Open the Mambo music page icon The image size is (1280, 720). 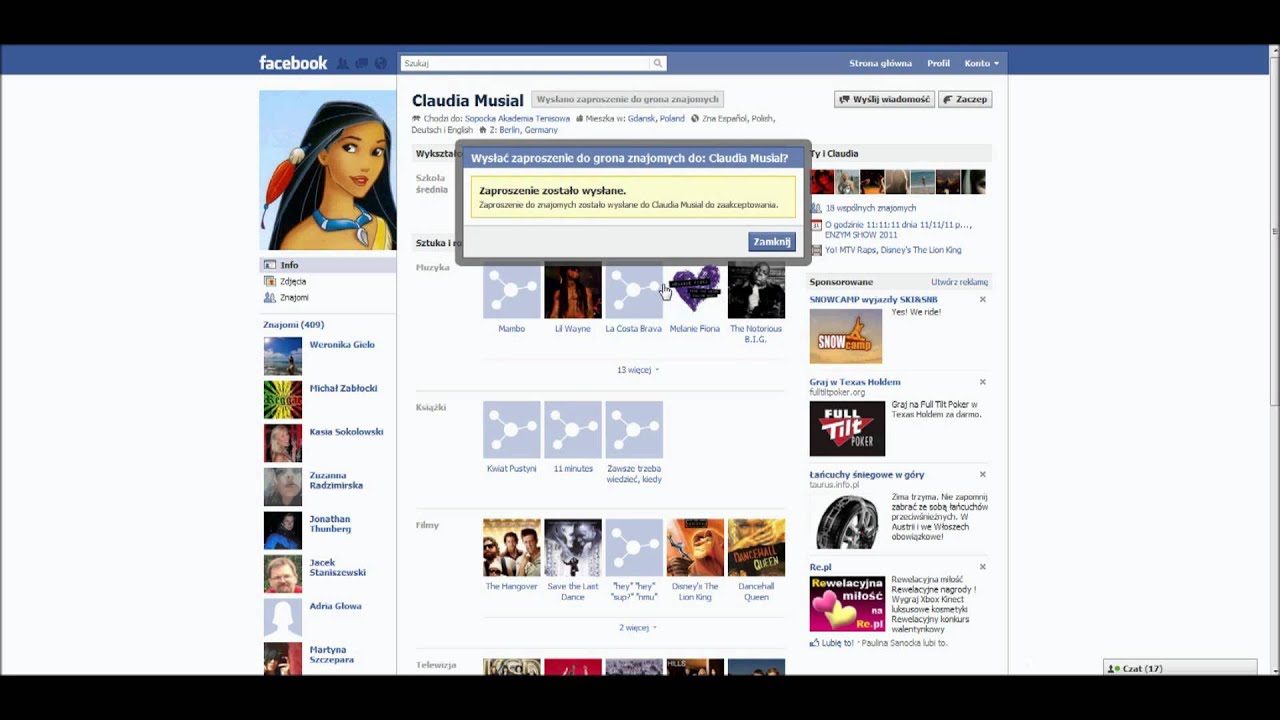click(x=512, y=290)
